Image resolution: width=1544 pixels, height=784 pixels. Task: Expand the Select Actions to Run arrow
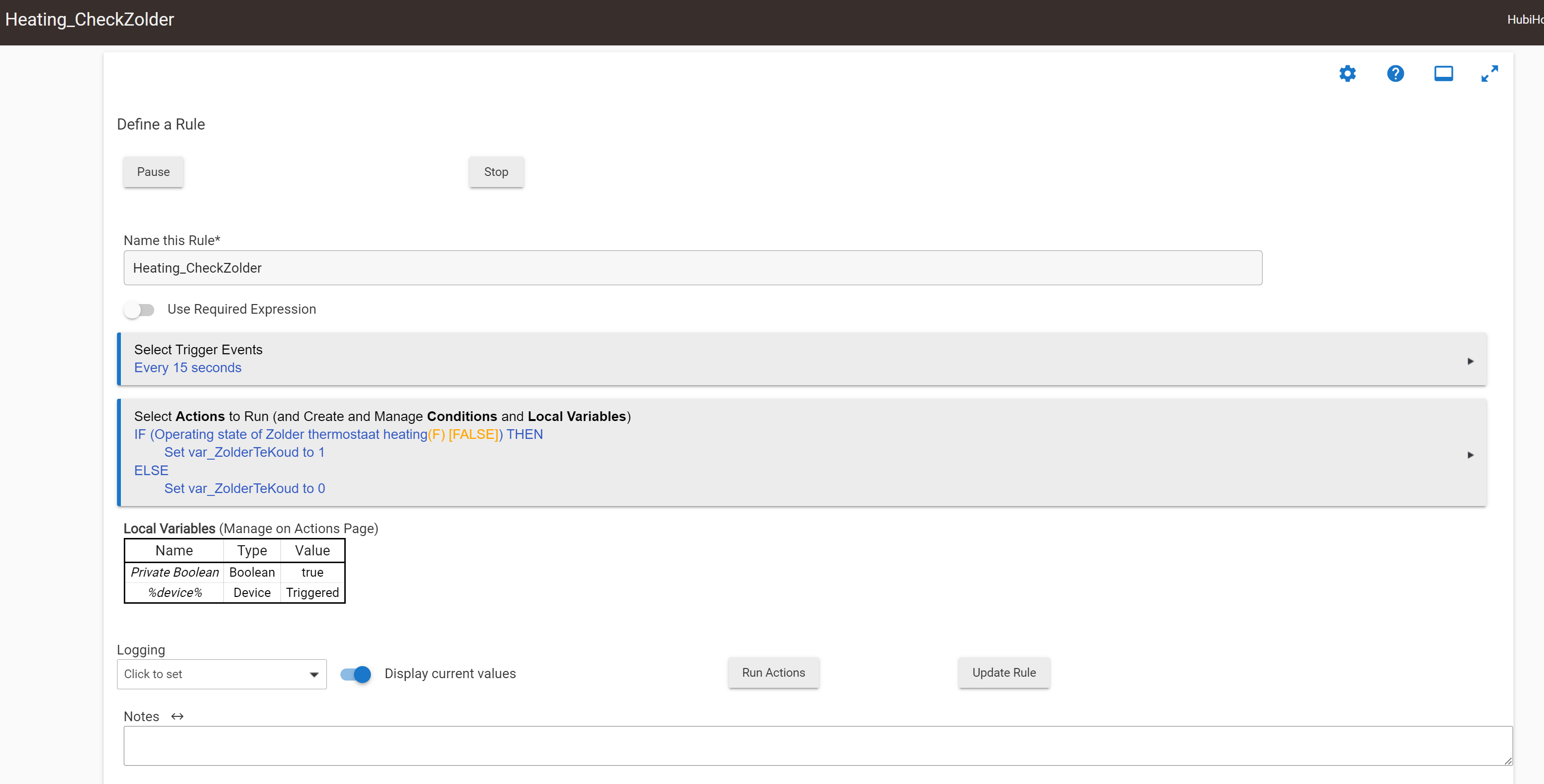pyautogui.click(x=1470, y=454)
